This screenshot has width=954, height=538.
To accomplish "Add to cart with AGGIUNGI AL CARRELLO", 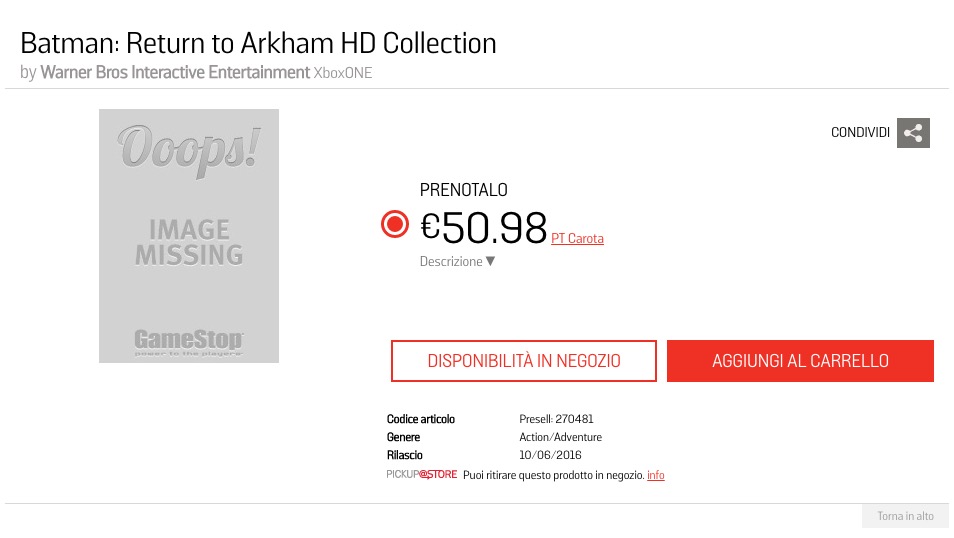I will (800, 361).
